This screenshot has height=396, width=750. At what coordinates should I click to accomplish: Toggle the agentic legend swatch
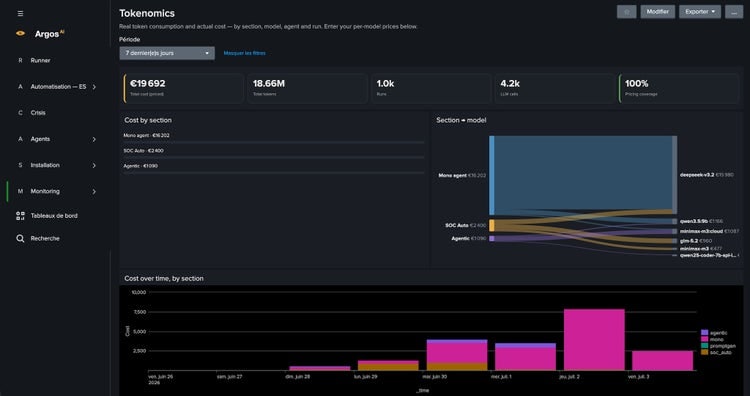(705, 332)
